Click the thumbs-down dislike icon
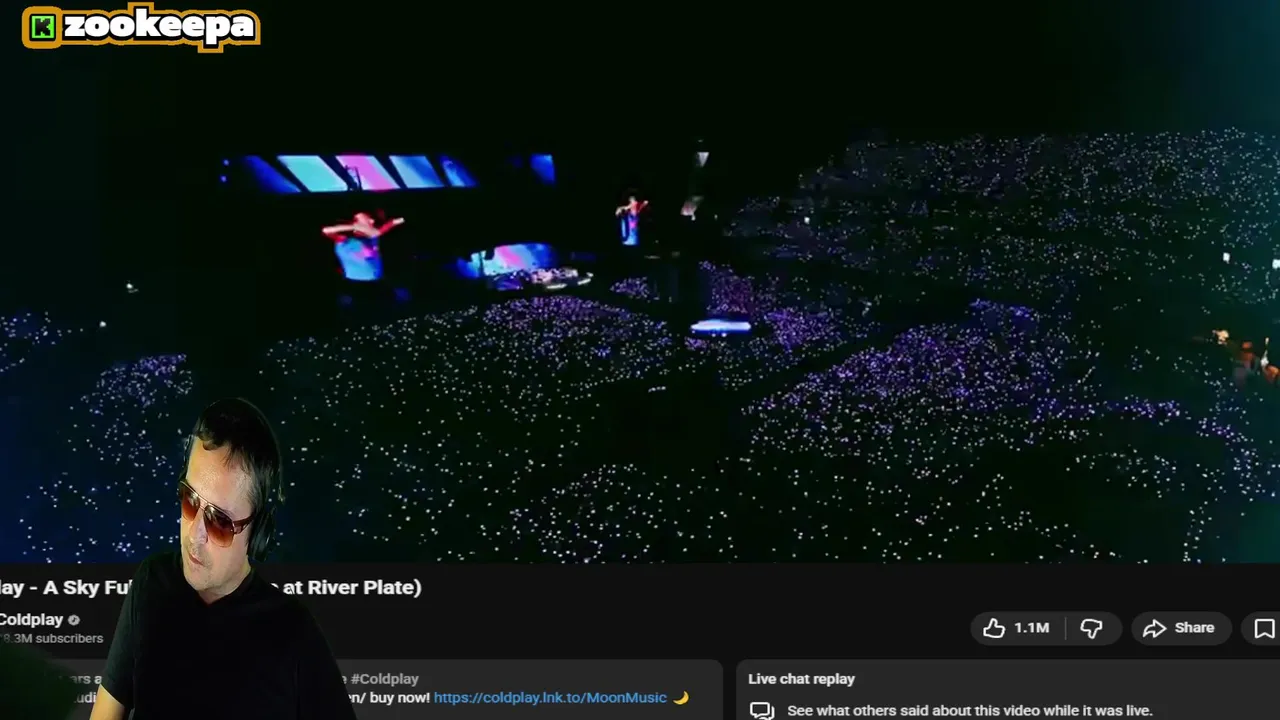 coord(1091,628)
